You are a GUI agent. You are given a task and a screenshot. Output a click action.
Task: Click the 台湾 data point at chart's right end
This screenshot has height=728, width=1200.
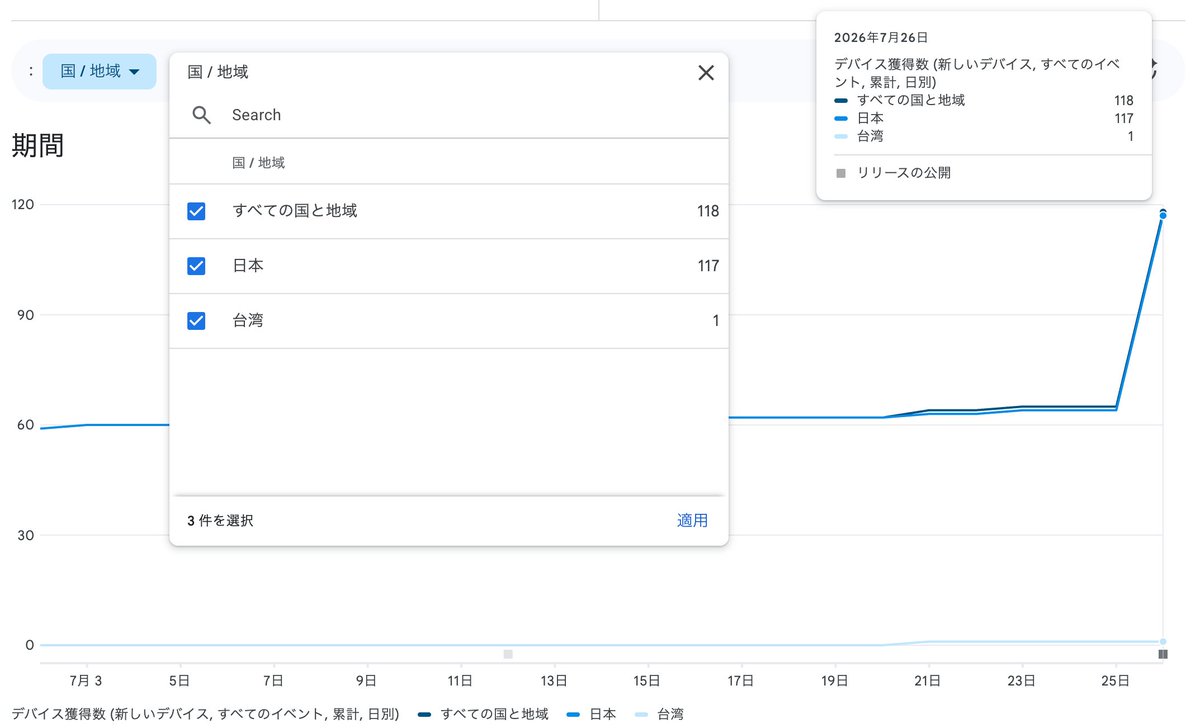tap(1163, 641)
